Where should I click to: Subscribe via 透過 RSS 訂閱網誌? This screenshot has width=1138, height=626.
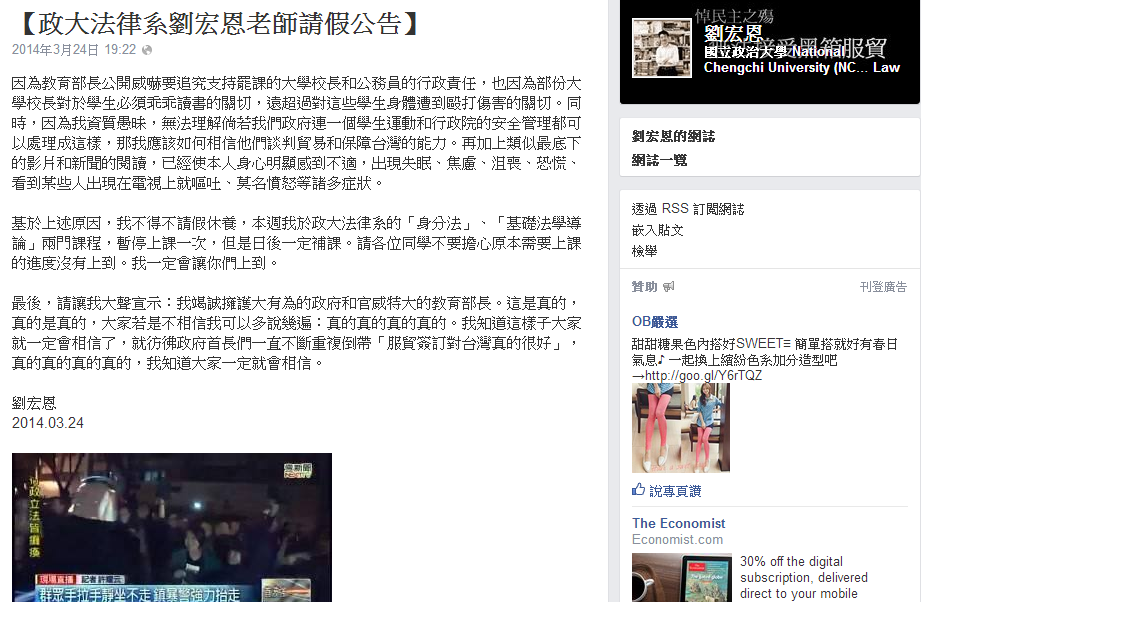click(687, 209)
